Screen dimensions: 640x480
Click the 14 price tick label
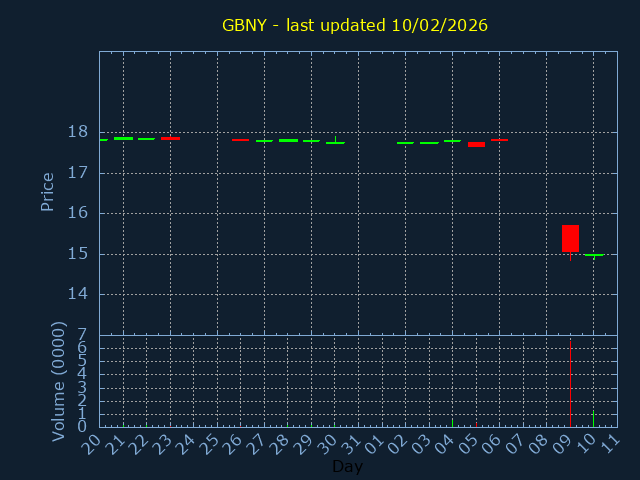[77, 294]
